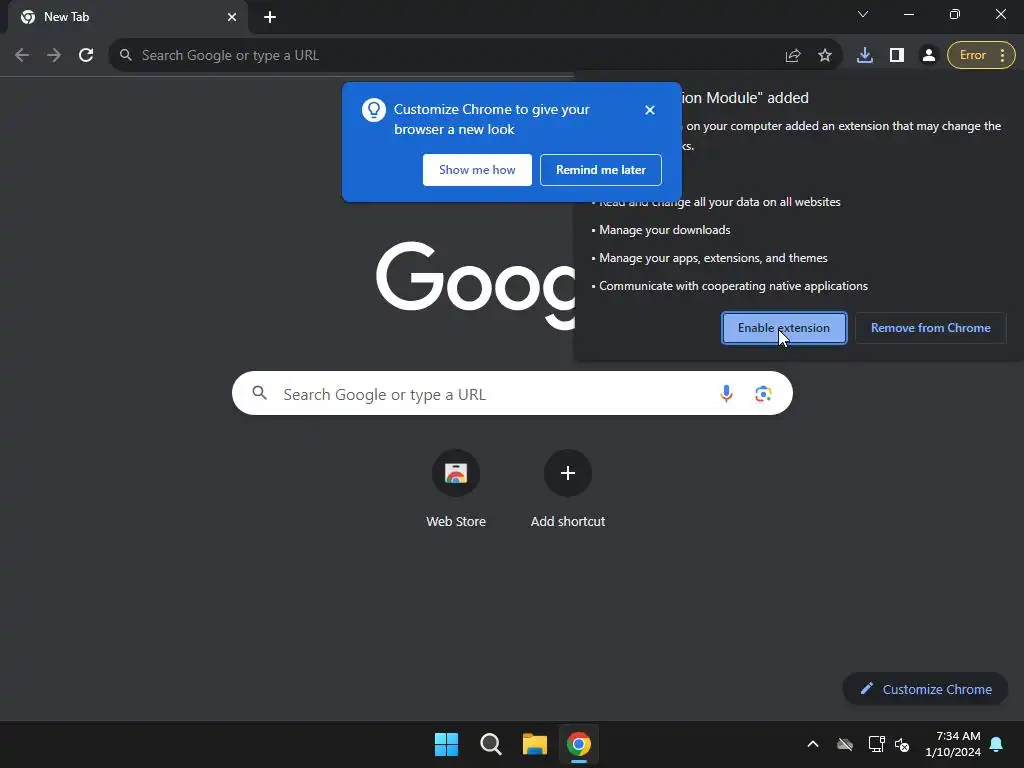Open the Windows Start menu
1024x768 pixels.
pyautogui.click(x=447, y=744)
